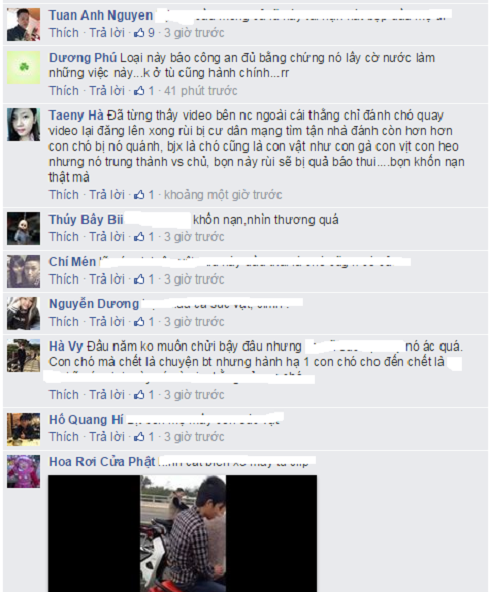Open Dương Phú's clover avatar
Screen dimensions: 490x592
pos(23,68)
